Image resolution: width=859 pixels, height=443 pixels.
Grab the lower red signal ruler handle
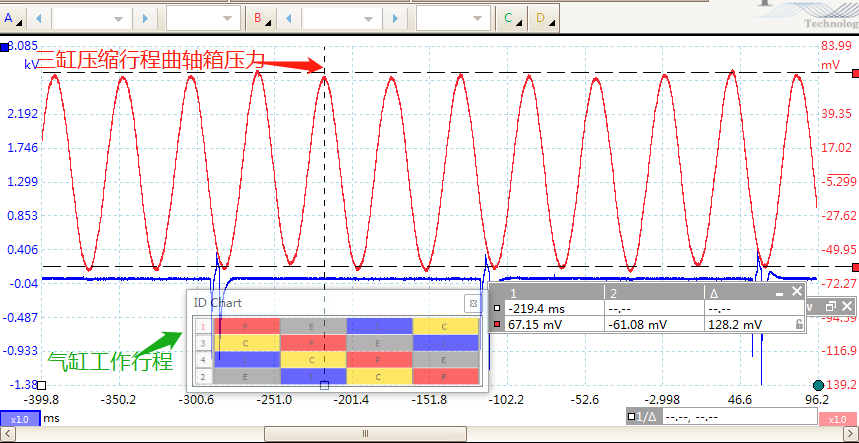[856, 267]
